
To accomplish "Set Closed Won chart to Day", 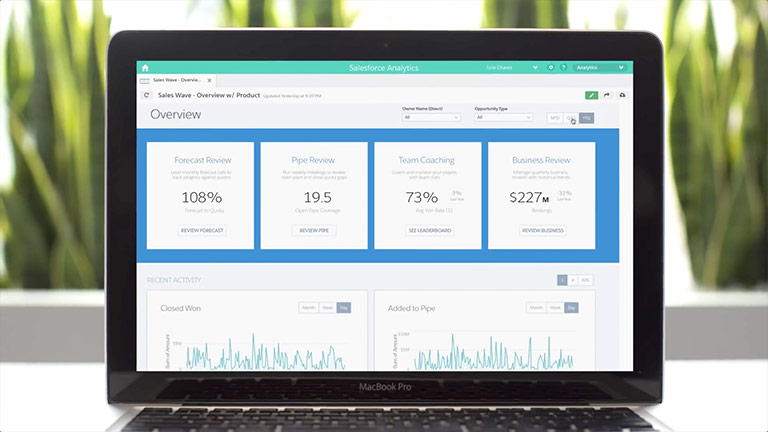I will click(344, 308).
